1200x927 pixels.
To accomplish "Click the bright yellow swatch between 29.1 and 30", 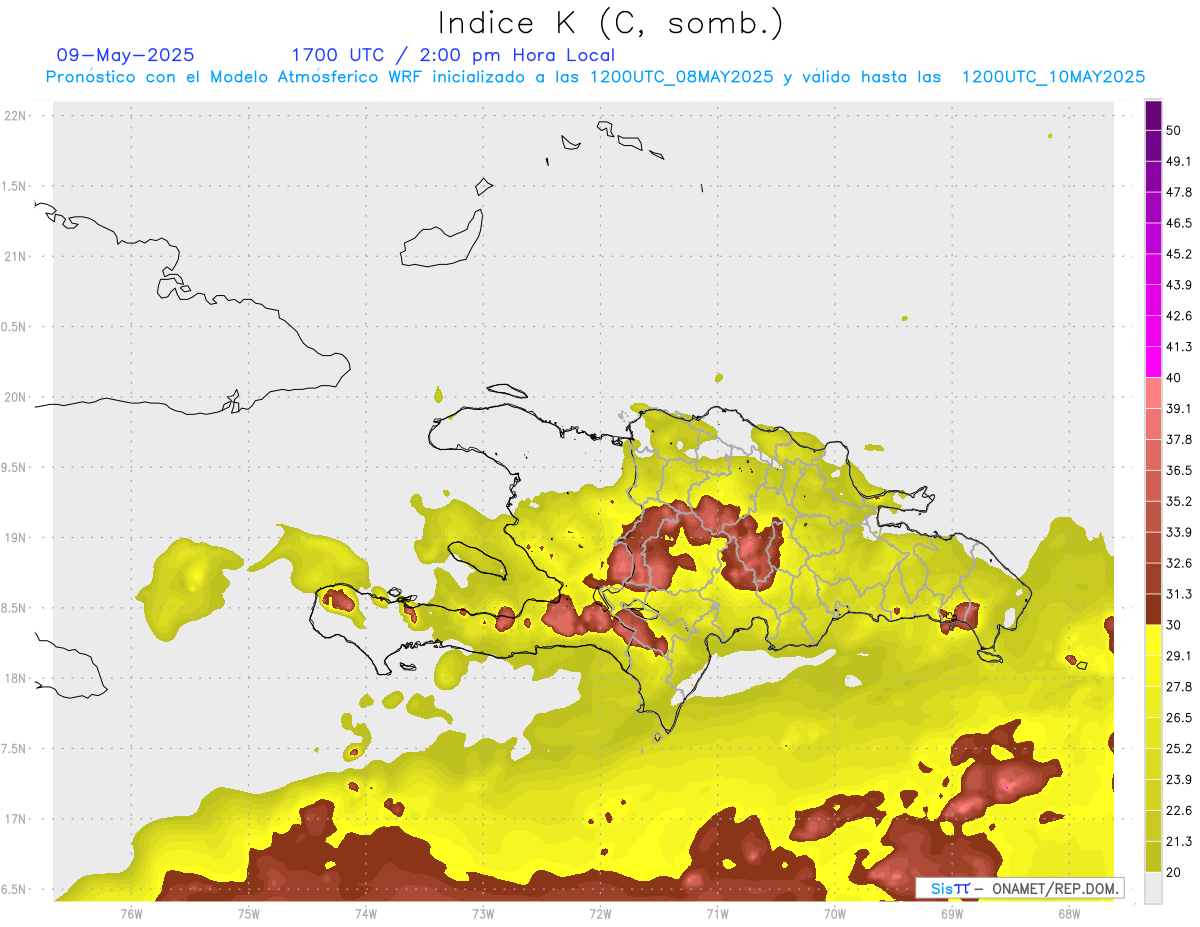I will coord(1153,641).
